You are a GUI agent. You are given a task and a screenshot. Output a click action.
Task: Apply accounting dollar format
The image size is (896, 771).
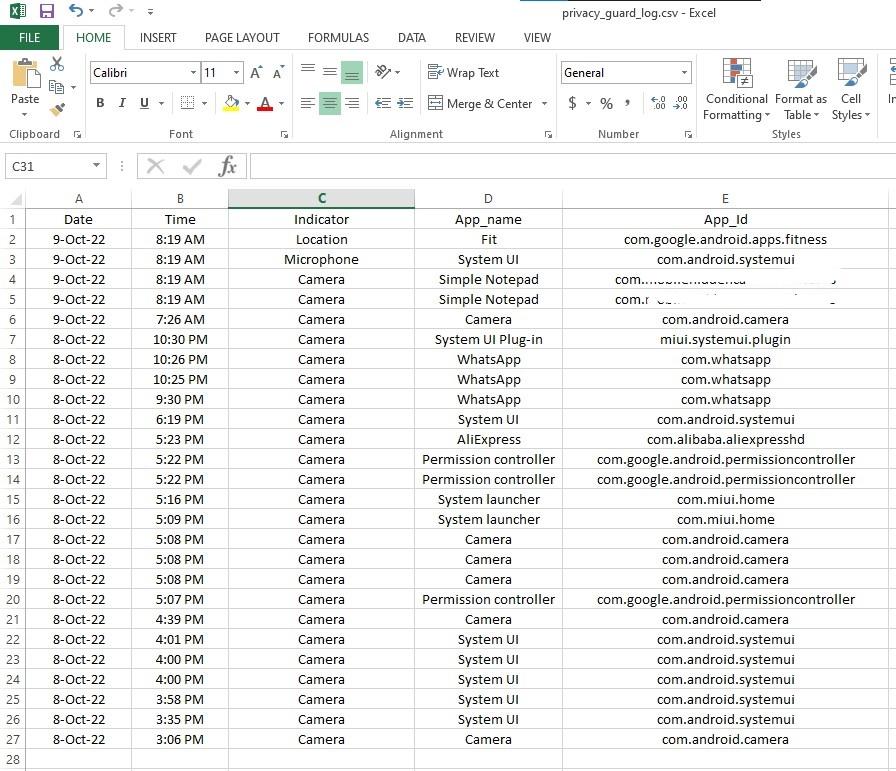pyautogui.click(x=572, y=103)
